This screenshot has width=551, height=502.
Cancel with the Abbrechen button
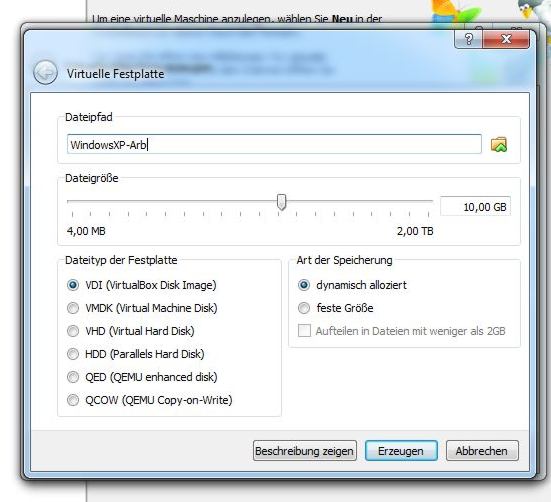pos(482,451)
